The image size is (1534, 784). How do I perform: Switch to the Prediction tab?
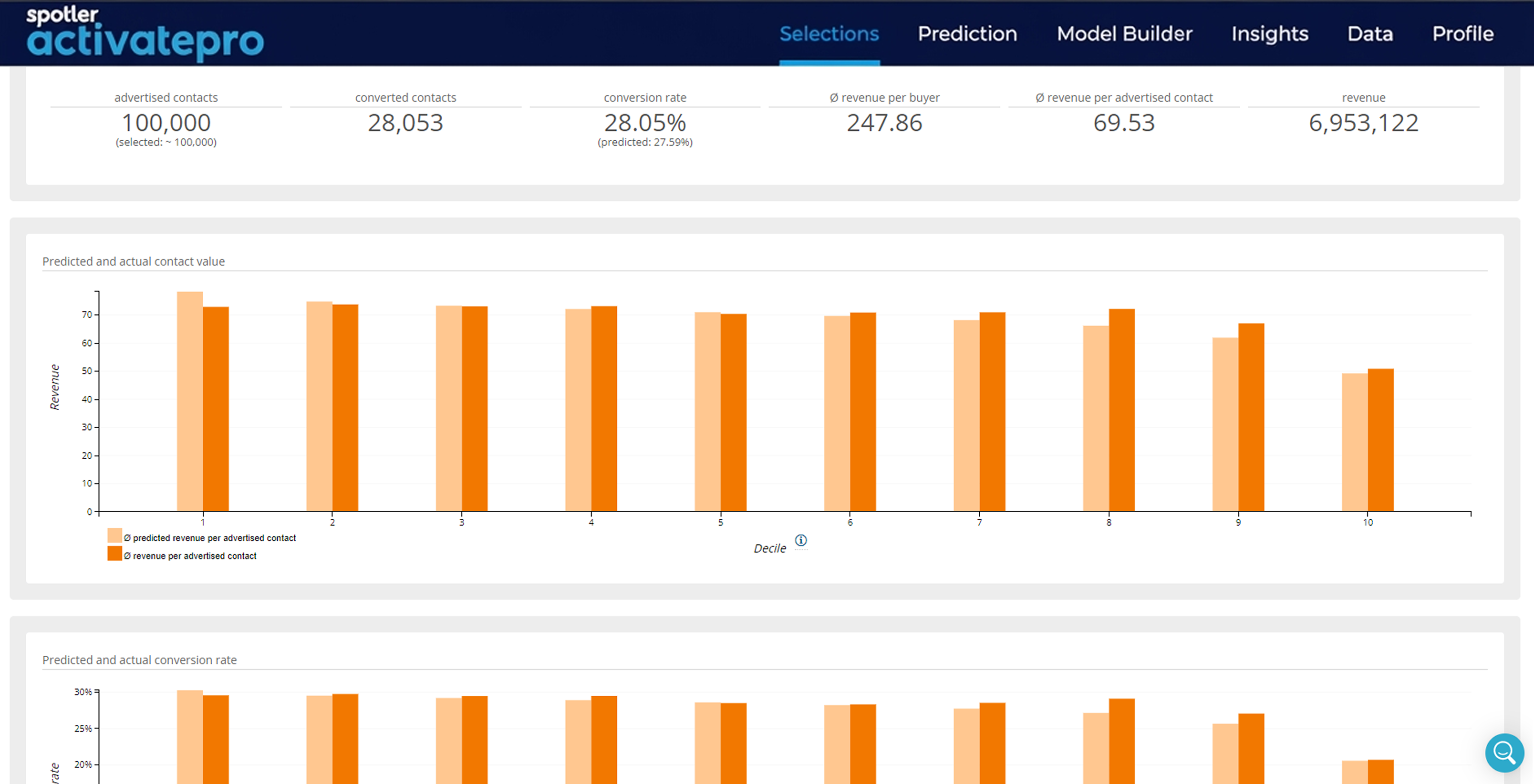point(967,34)
